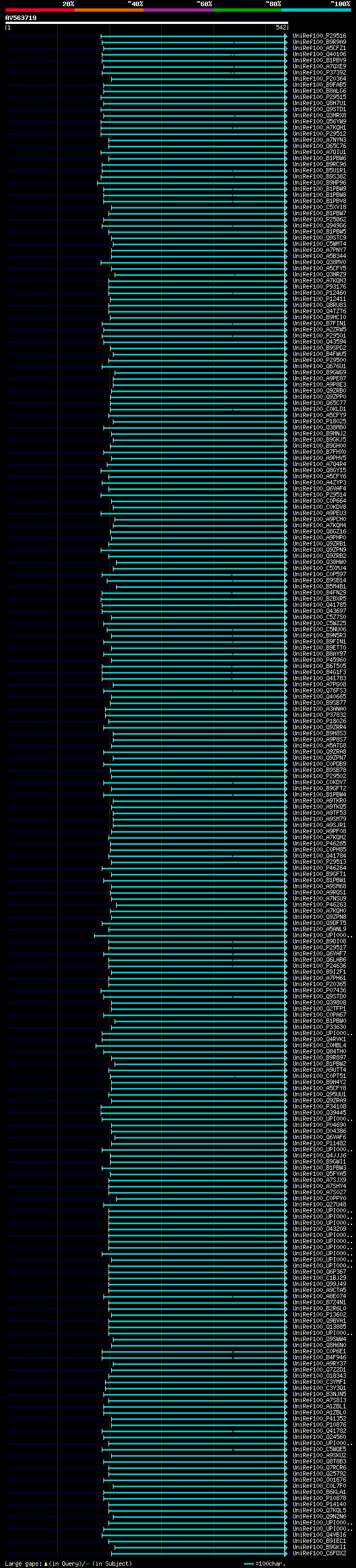Viewport: 356px width, 1568px height.
Task: Open hit UniRef100_B9R9A9
Action: click(x=319, y=42)
